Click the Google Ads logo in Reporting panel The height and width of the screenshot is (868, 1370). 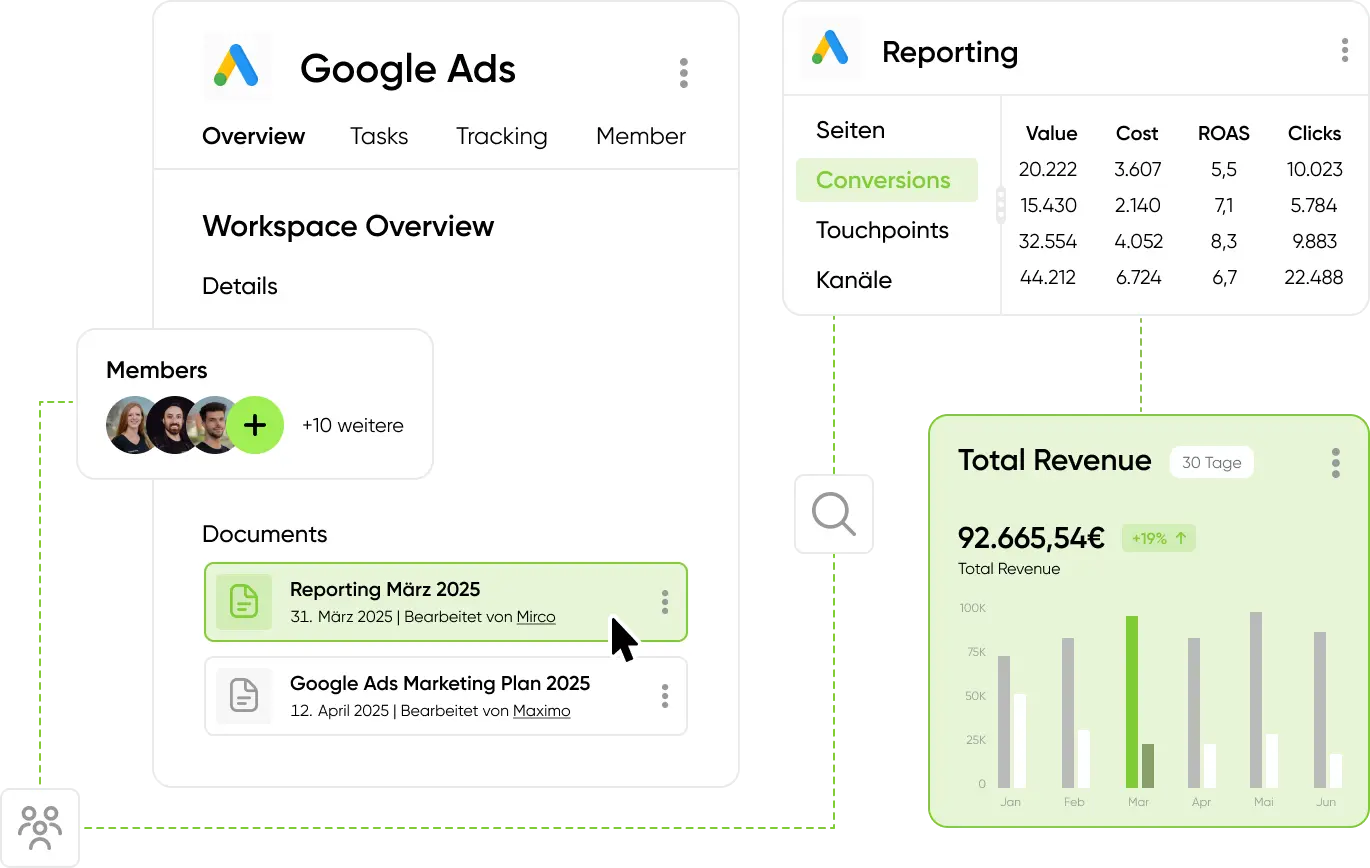[x=831, y=48]
